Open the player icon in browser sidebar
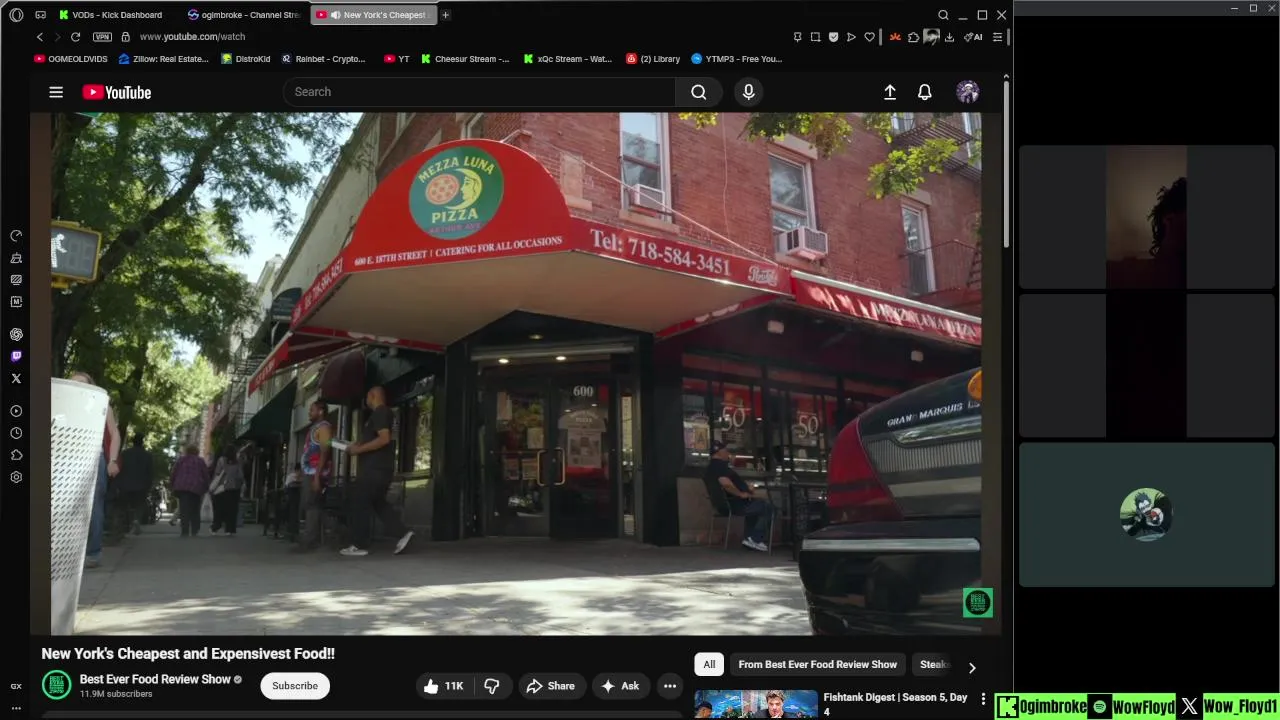Image resolution: width=1280 pixels, height=720 pixels. coord(16,411)
